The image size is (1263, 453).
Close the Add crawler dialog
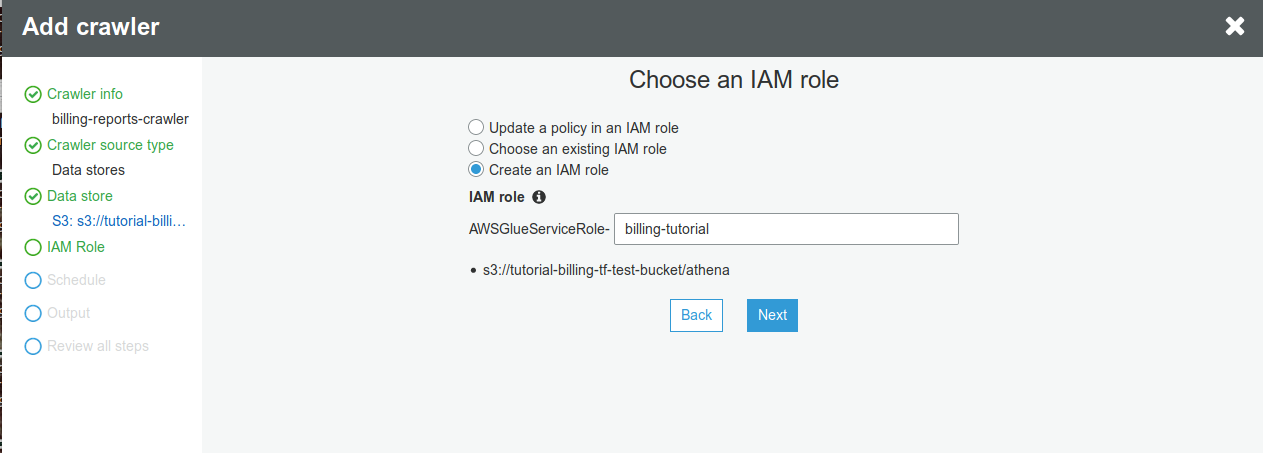tap(1235, 27)
